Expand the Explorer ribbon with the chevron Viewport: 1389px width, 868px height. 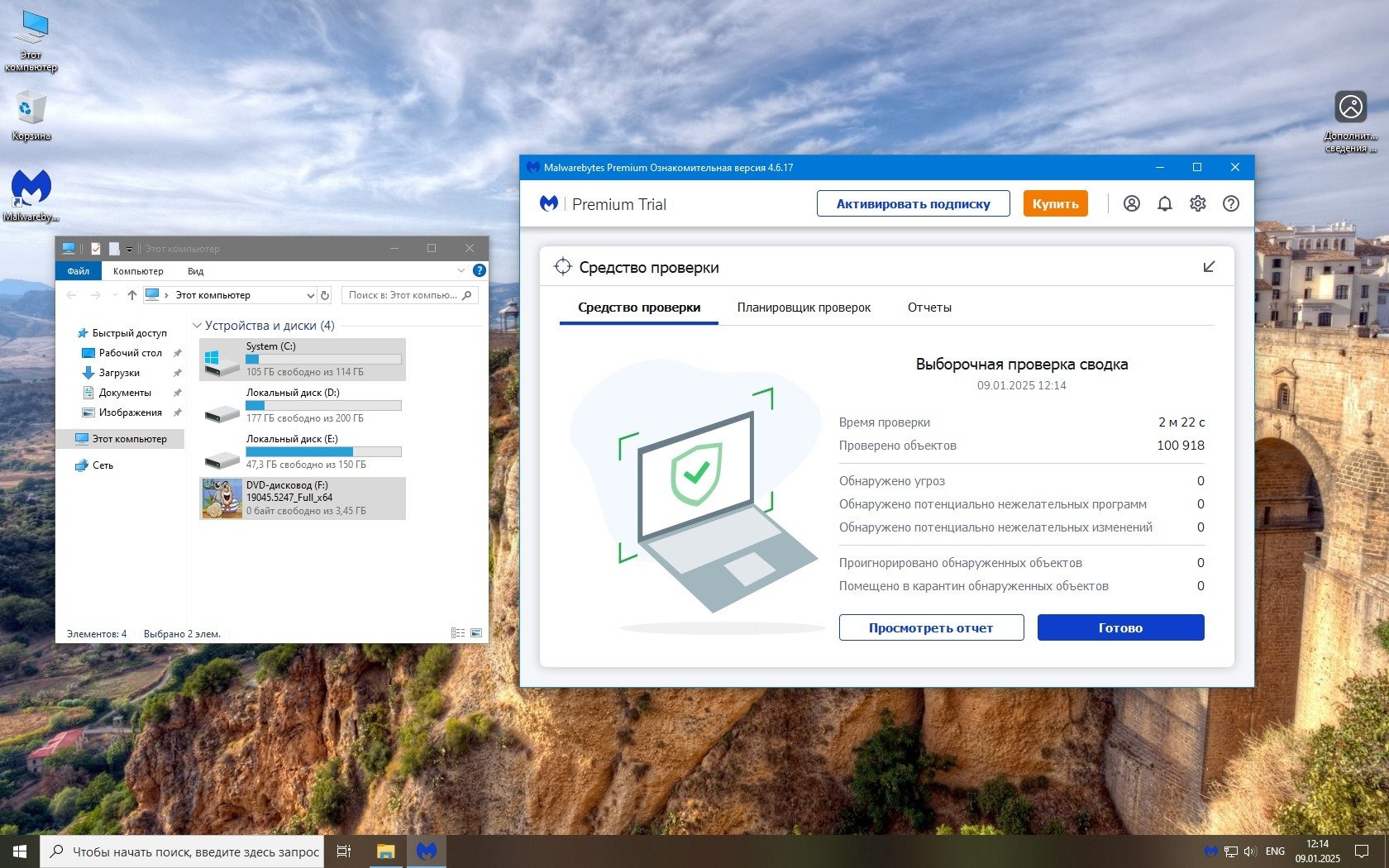point(461,270)
